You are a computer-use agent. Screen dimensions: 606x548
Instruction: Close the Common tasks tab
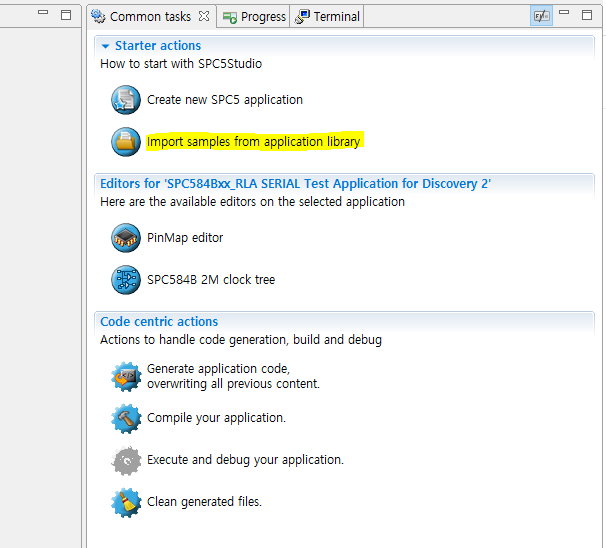pyautogui.click(x=204, y=16)
